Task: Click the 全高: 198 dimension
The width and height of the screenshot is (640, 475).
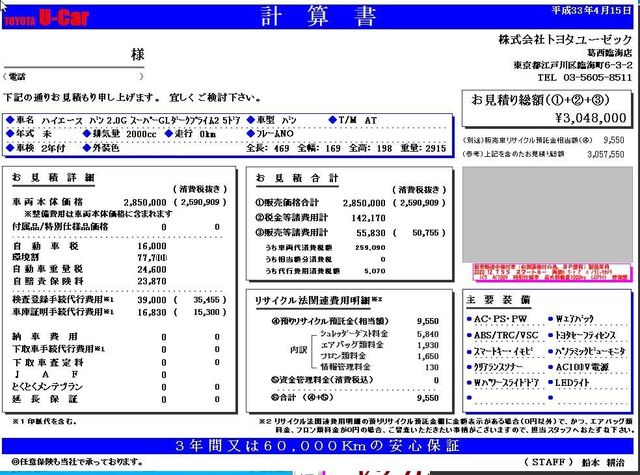Action: 370,148
